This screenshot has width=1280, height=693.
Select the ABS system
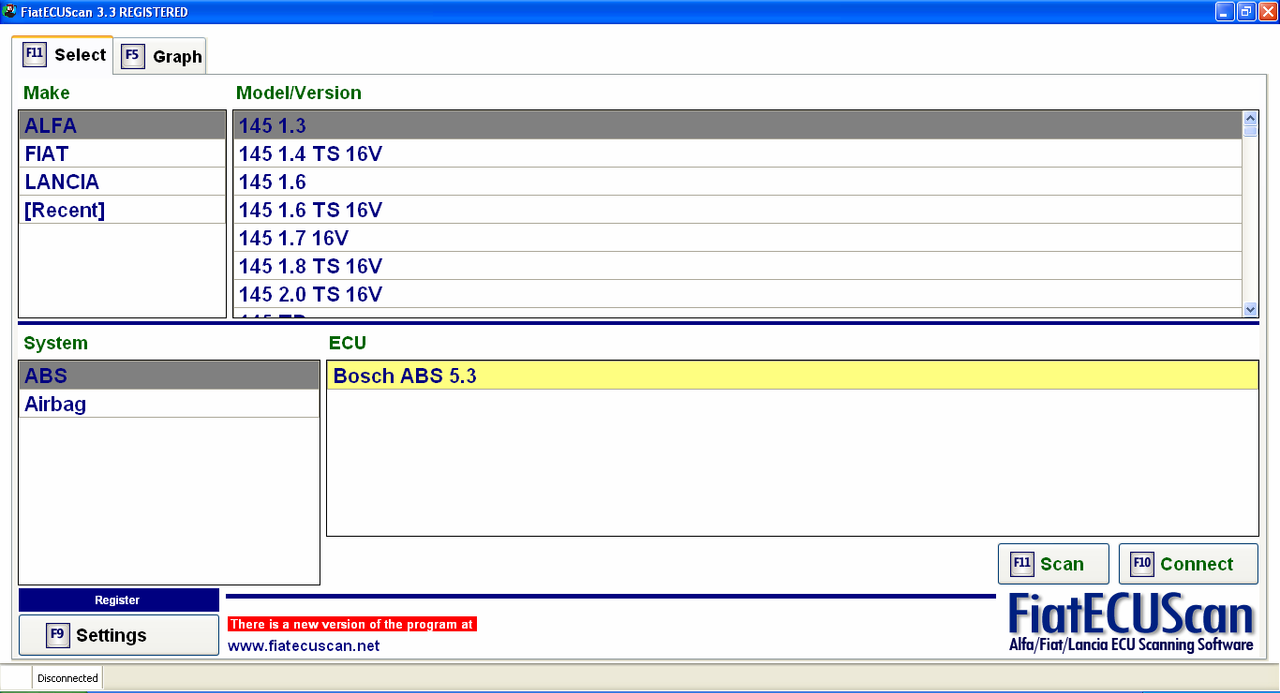tap(169, 375)
